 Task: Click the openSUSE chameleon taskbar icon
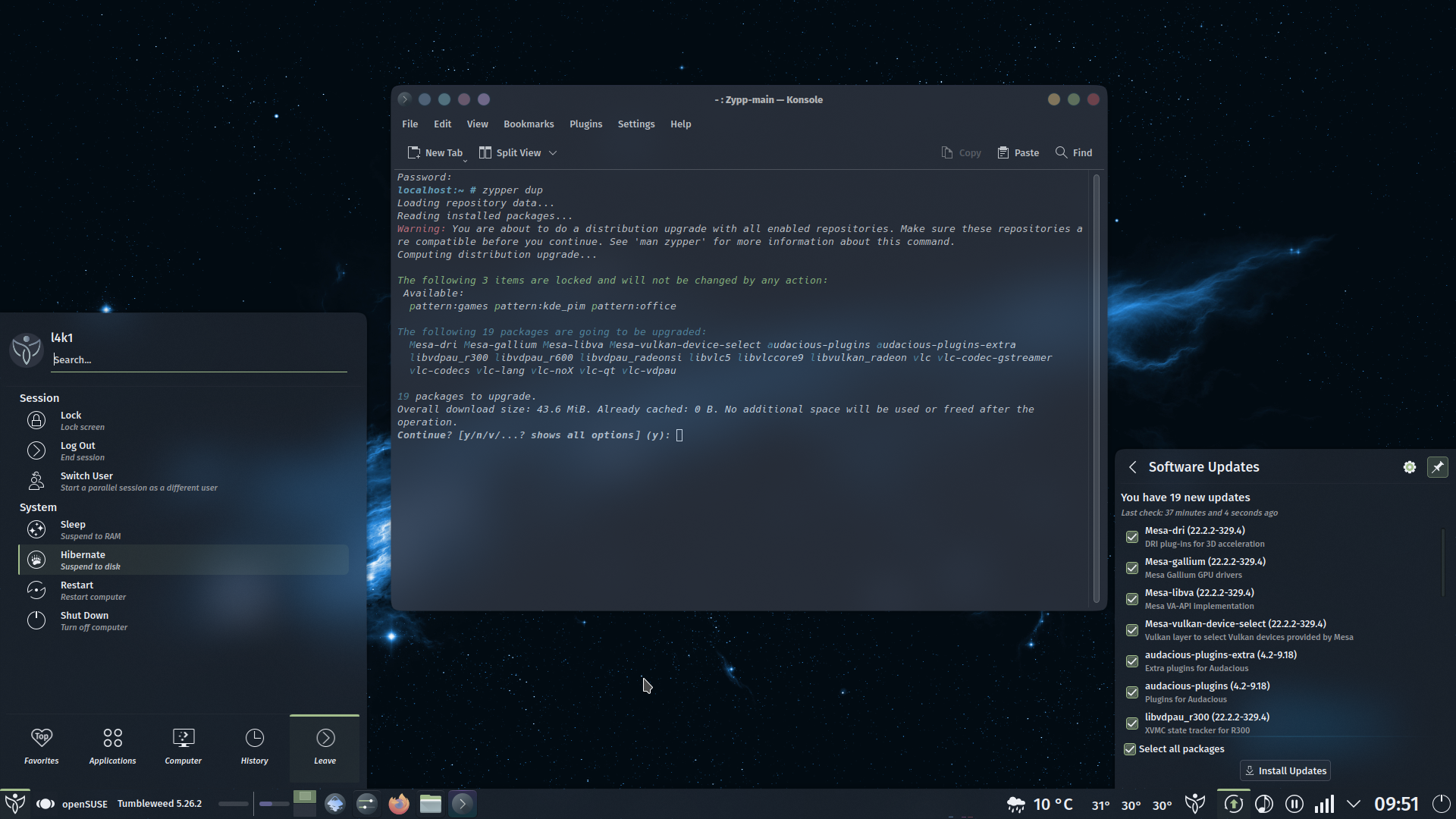click(45, 804)
